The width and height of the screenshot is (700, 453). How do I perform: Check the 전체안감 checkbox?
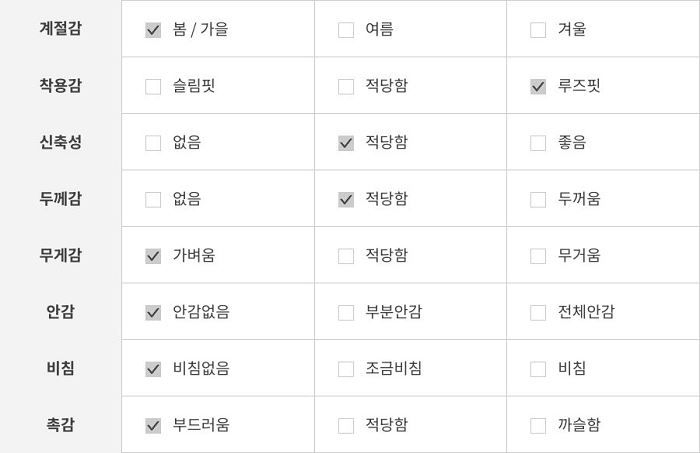point(538,312)
